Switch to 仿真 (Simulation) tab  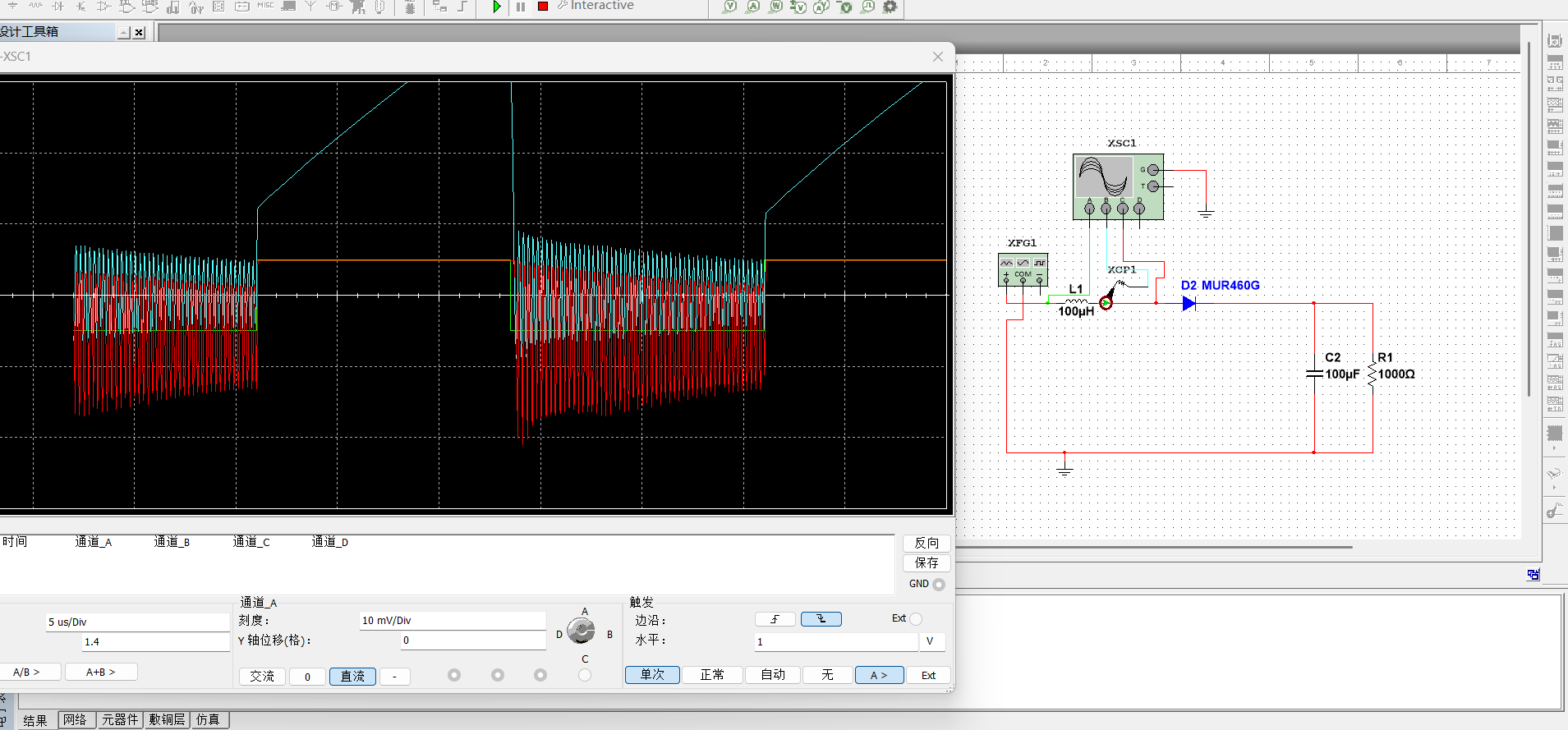click(x=209, y=720)
